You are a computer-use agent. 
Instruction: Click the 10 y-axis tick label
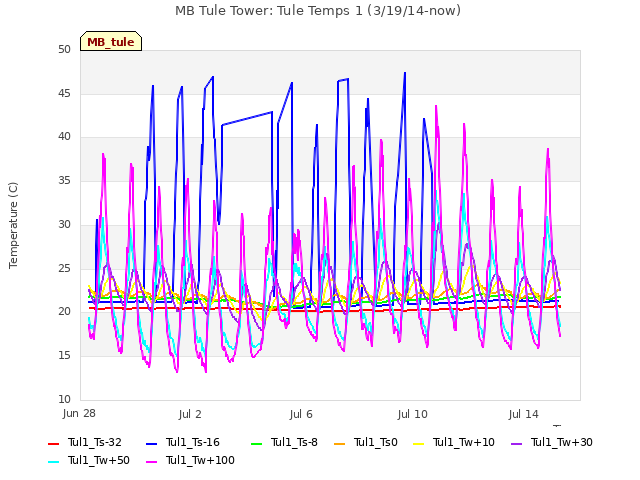pos(64,400)
